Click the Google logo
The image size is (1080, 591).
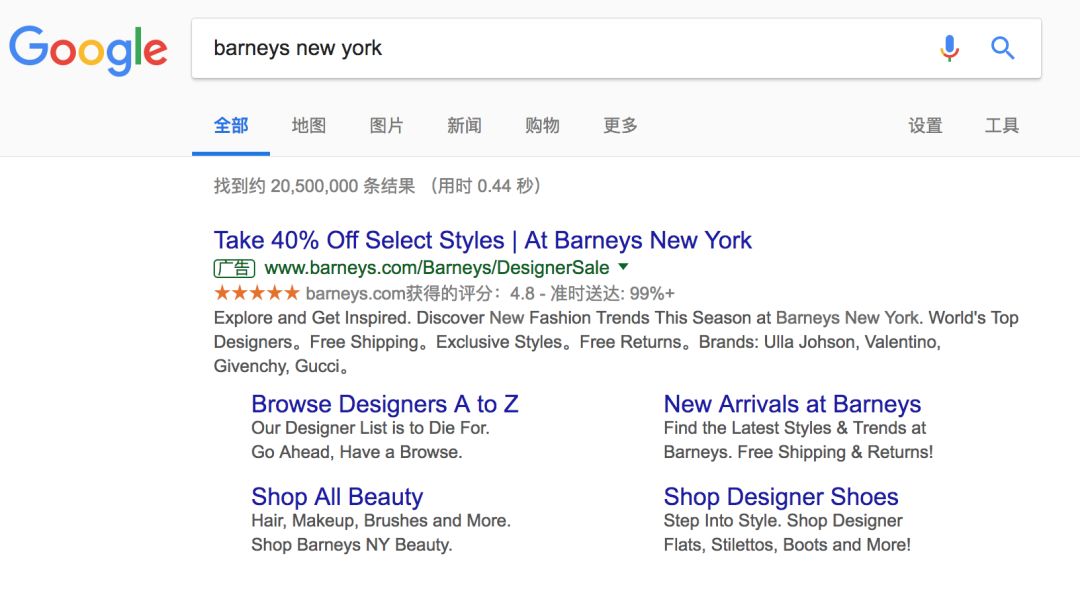tap(88, 49)
